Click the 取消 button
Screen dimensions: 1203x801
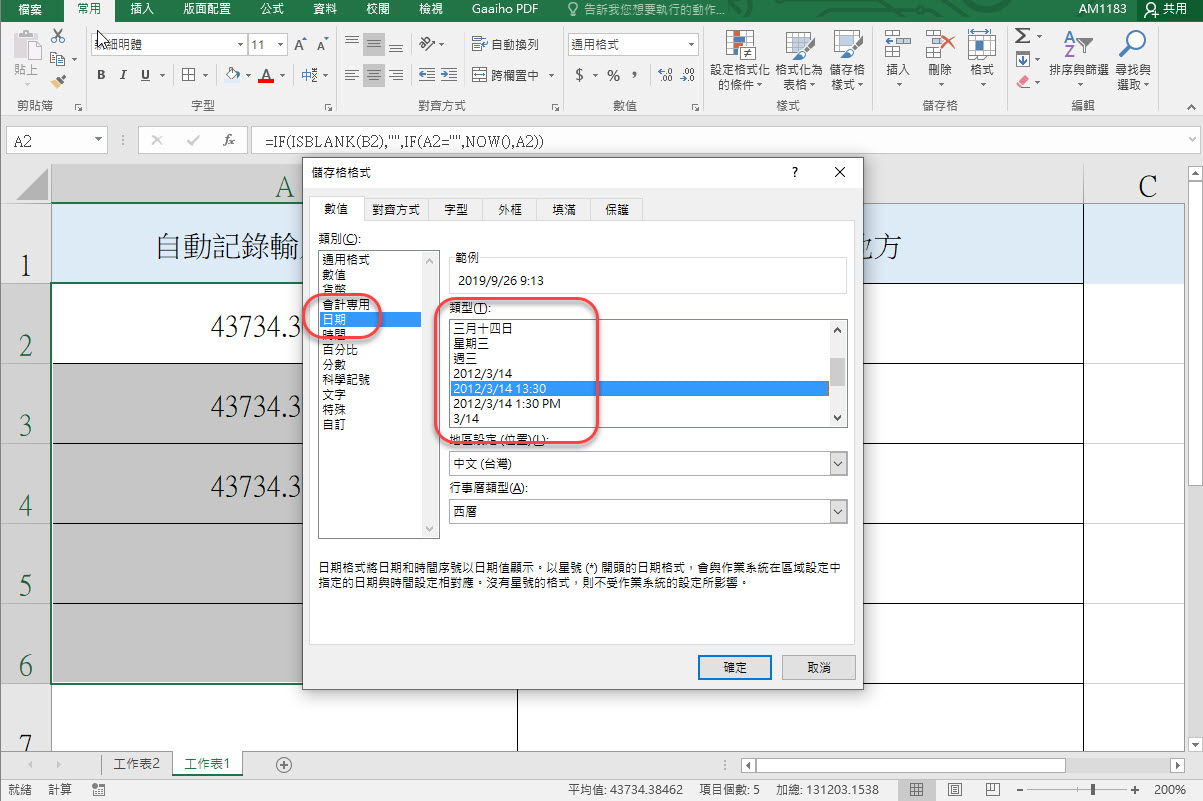pos(818,667)
